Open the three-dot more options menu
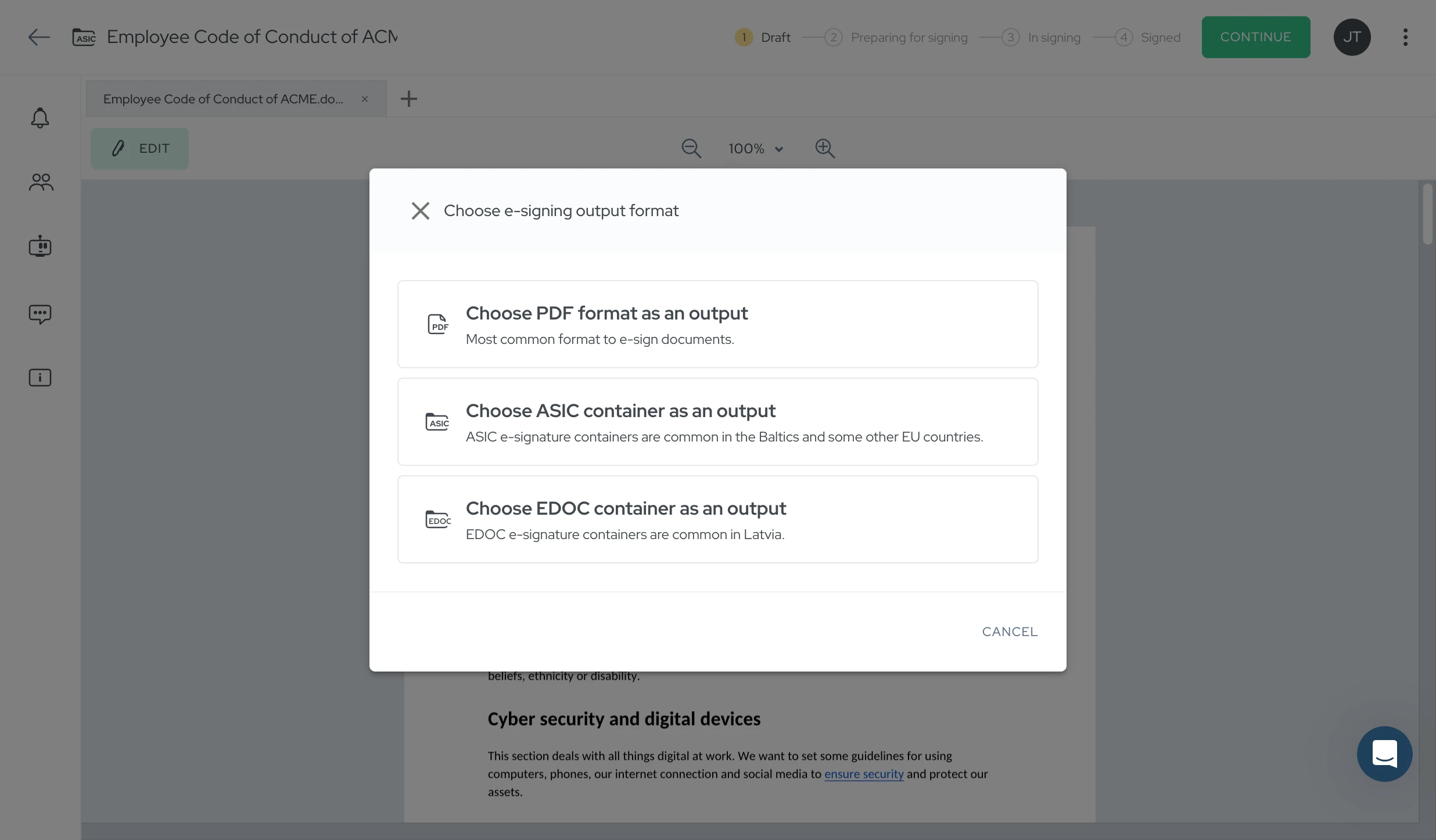 (x=1405, y=37)
